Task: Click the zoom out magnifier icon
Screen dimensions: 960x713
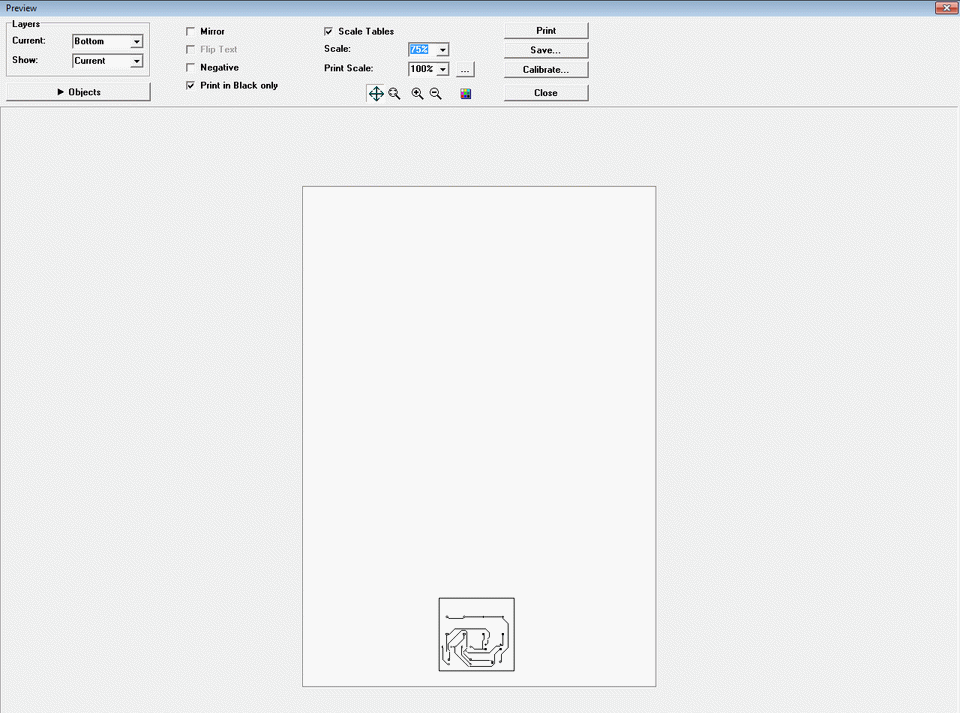Action: click(x=436, y=94)
